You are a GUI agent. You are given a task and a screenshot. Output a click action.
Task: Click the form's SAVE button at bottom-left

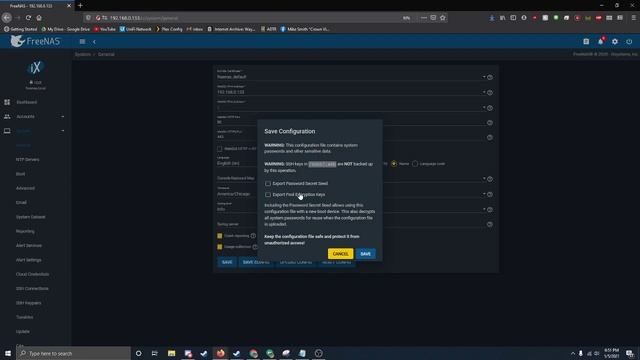pos(227,262)
